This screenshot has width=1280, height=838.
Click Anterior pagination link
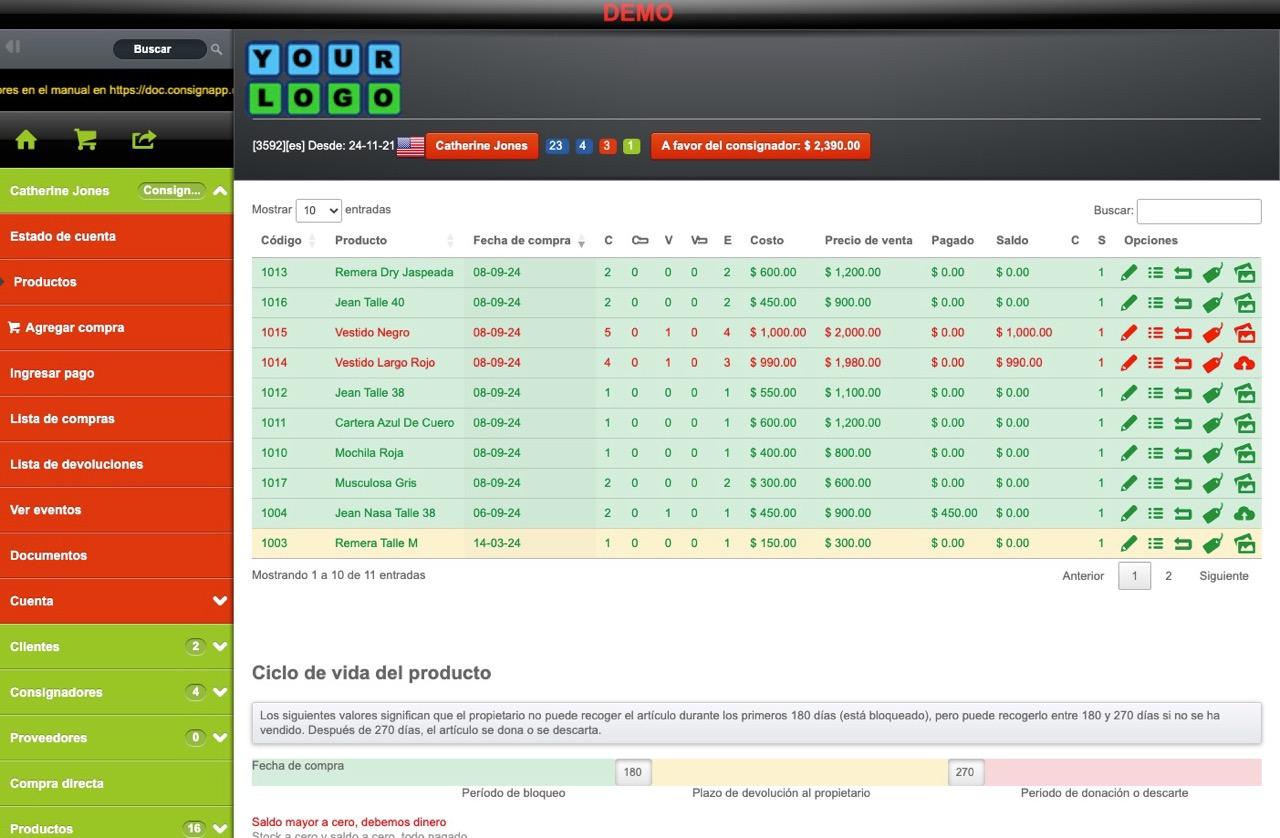1083,576
